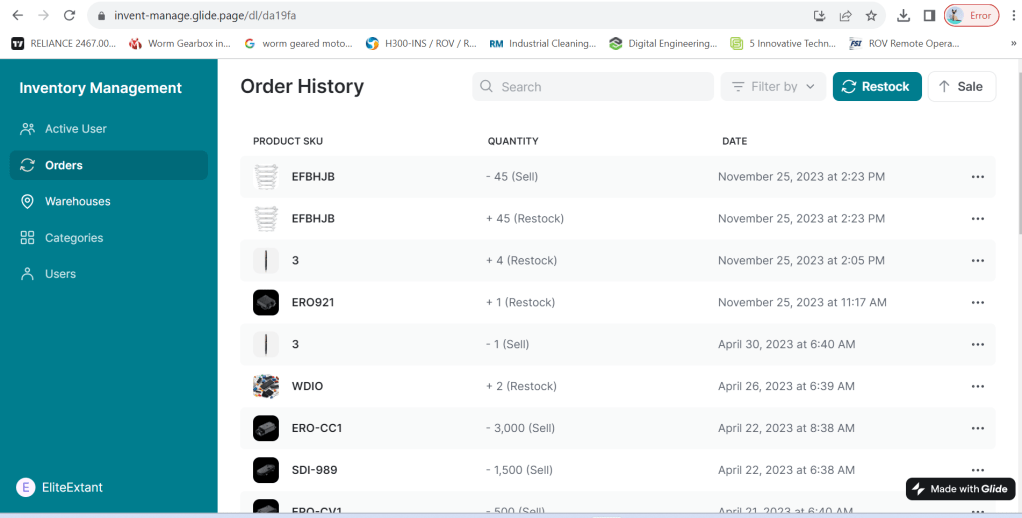
Task: Click the EFBHJB sell order product thumbnail
Action: [x=266, y=176]
